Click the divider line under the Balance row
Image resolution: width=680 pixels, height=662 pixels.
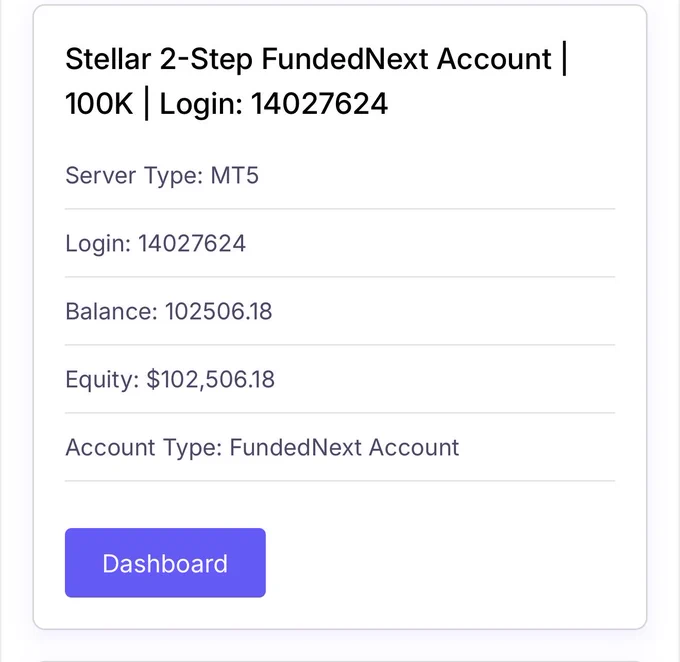[x=340, y=345]
